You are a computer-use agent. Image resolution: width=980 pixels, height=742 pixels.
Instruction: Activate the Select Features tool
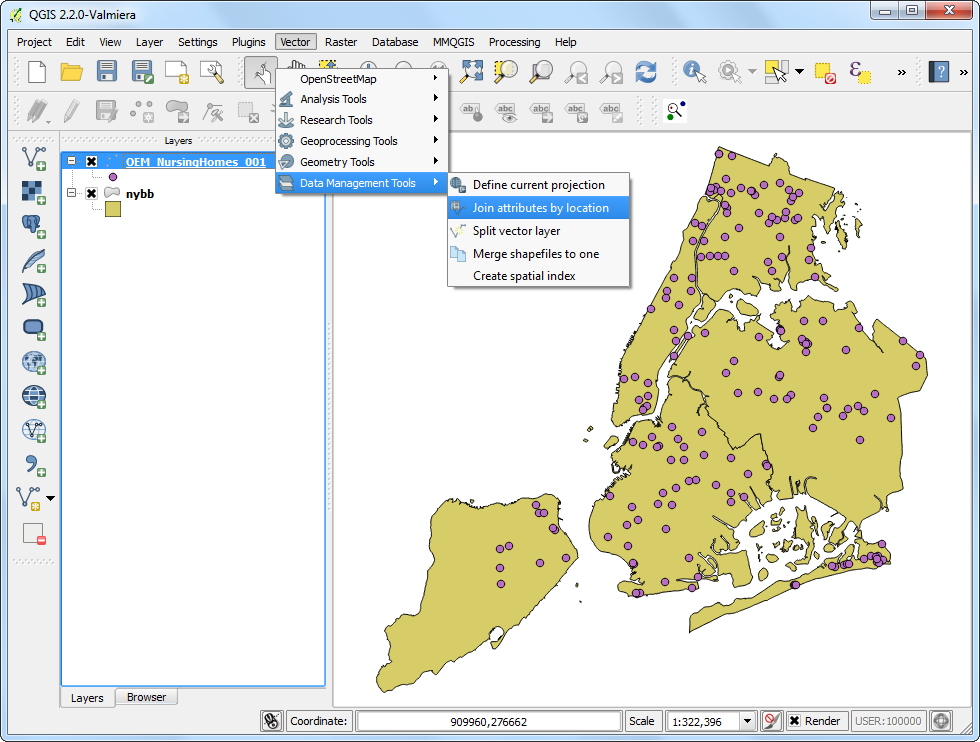777,72
